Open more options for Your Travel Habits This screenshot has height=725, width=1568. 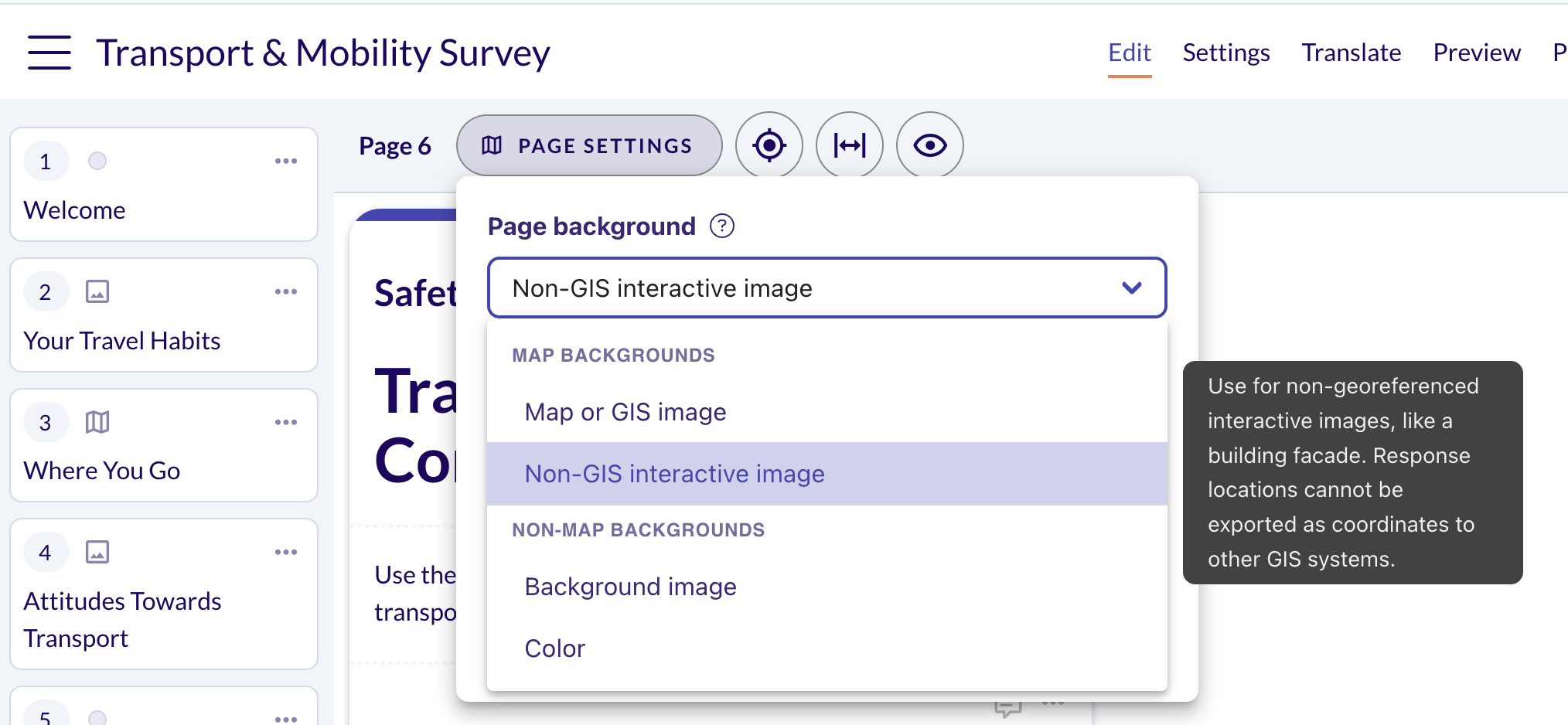286,291
